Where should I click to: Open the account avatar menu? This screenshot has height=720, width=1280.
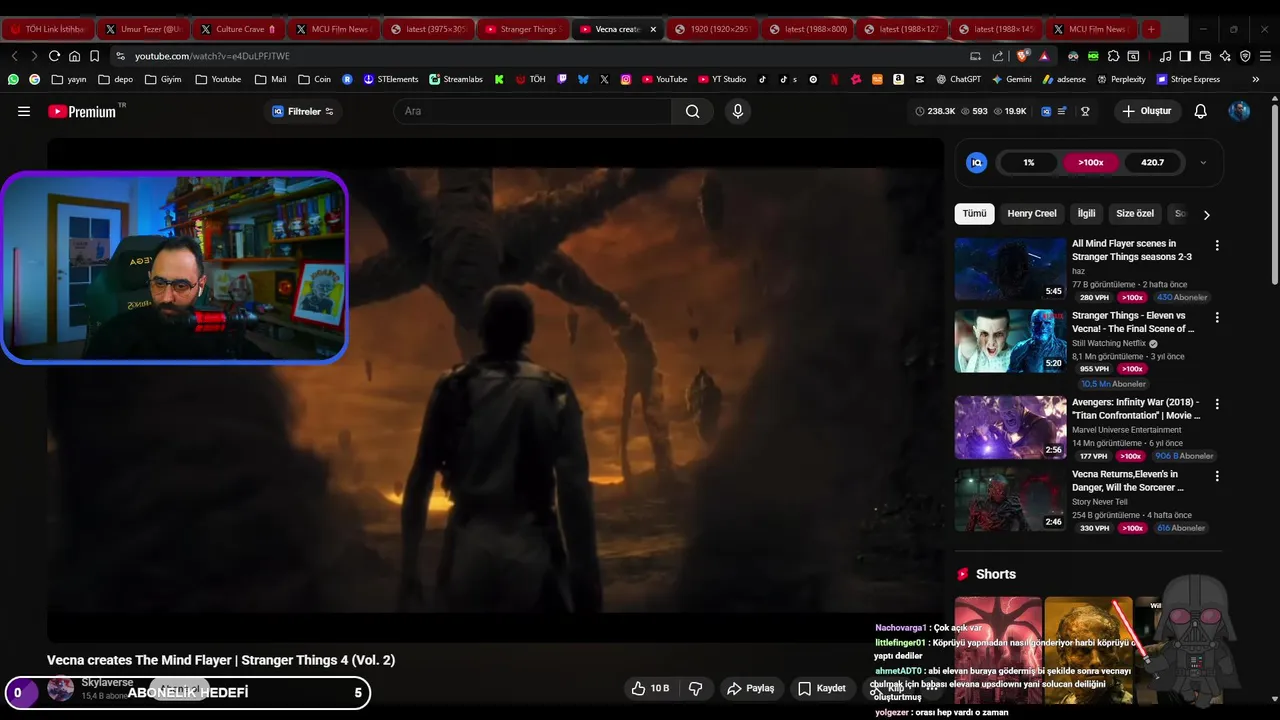(x=1239, y=111)
